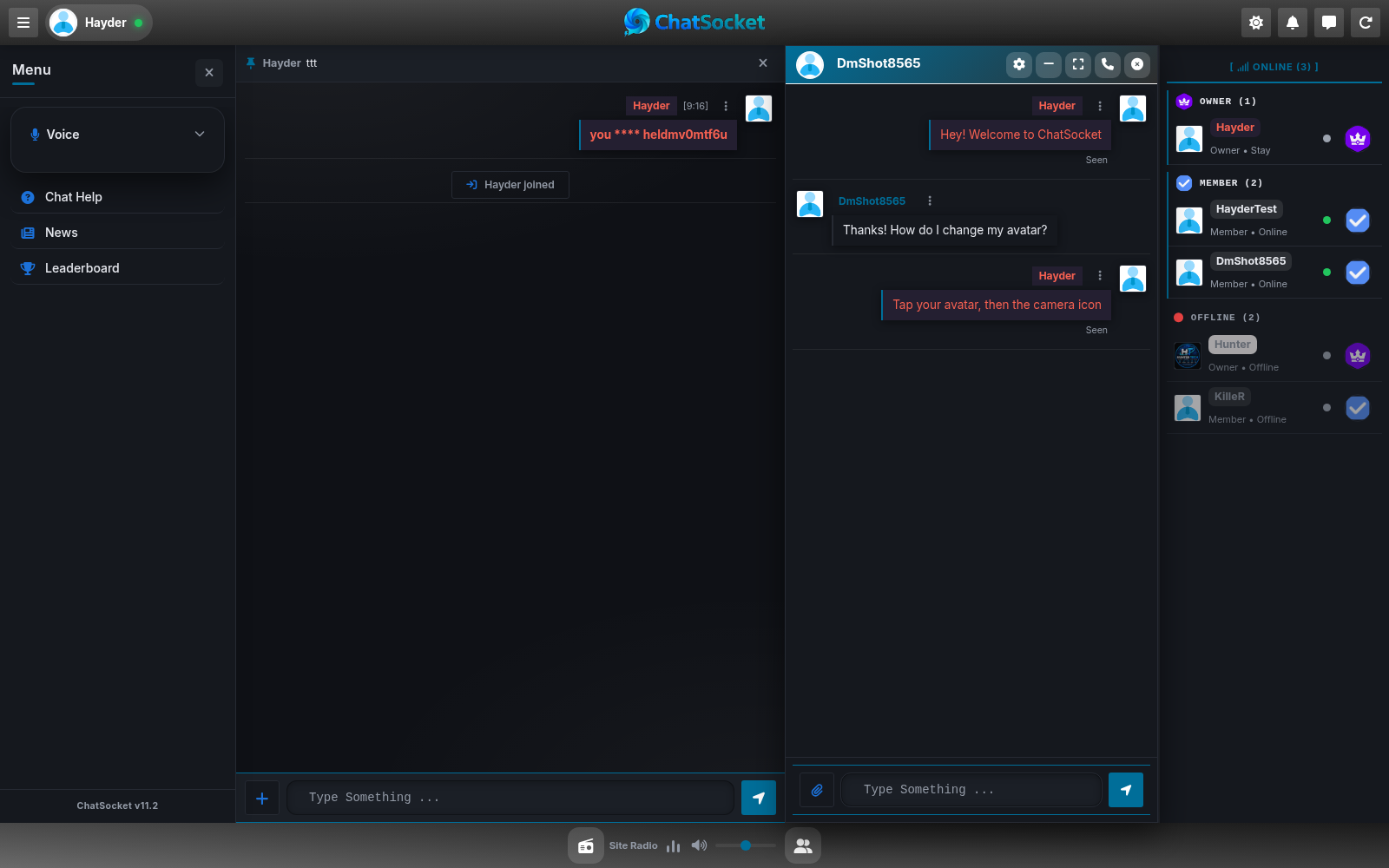The height and width of the screenshot is (868, 1389).
Task: Open Chat Help menu item
Action: click(117, 197)
